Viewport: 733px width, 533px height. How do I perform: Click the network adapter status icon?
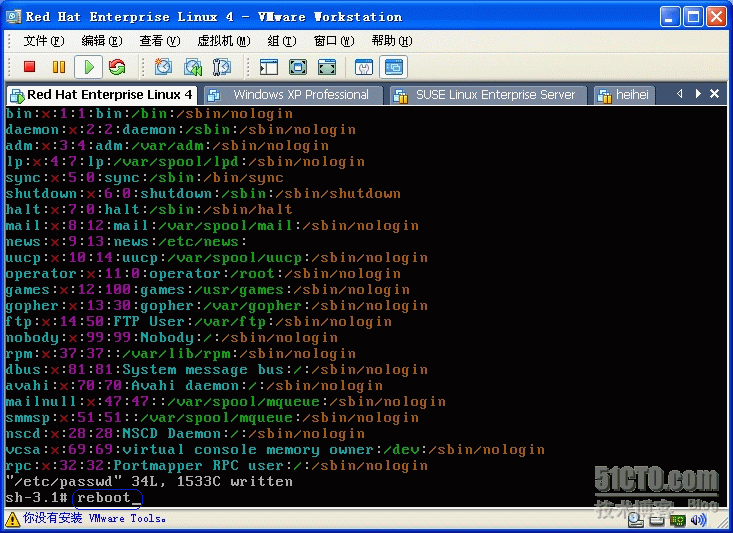pos(677,520)
